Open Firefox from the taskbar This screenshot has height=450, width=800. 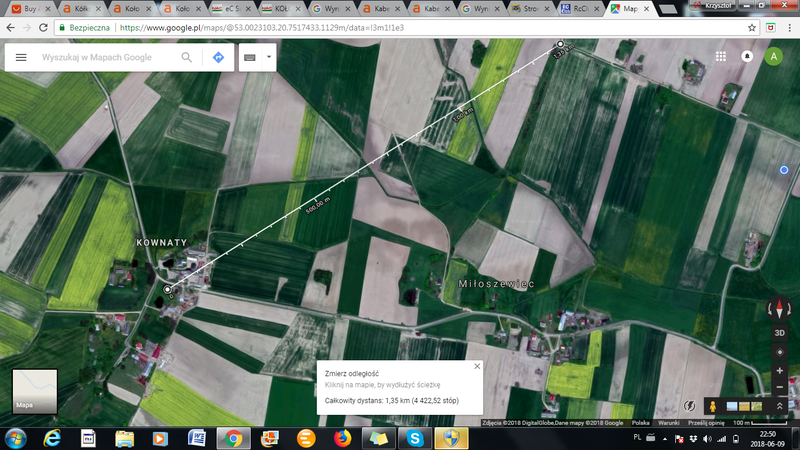click(x=342, y=438)
